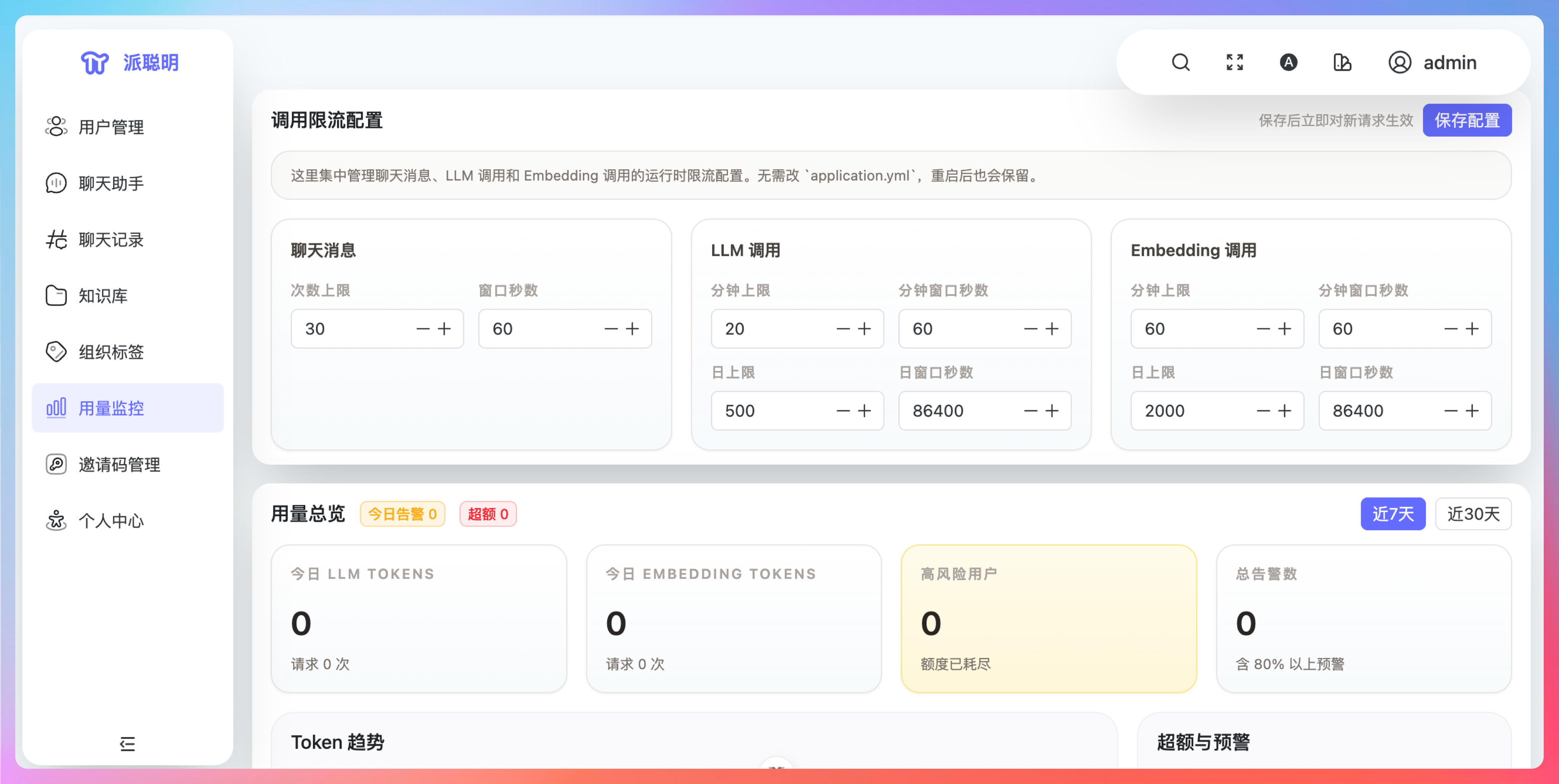1559x784 pixels.
Task: Collapse the sidebar menu icon
Action: [127, 744]
